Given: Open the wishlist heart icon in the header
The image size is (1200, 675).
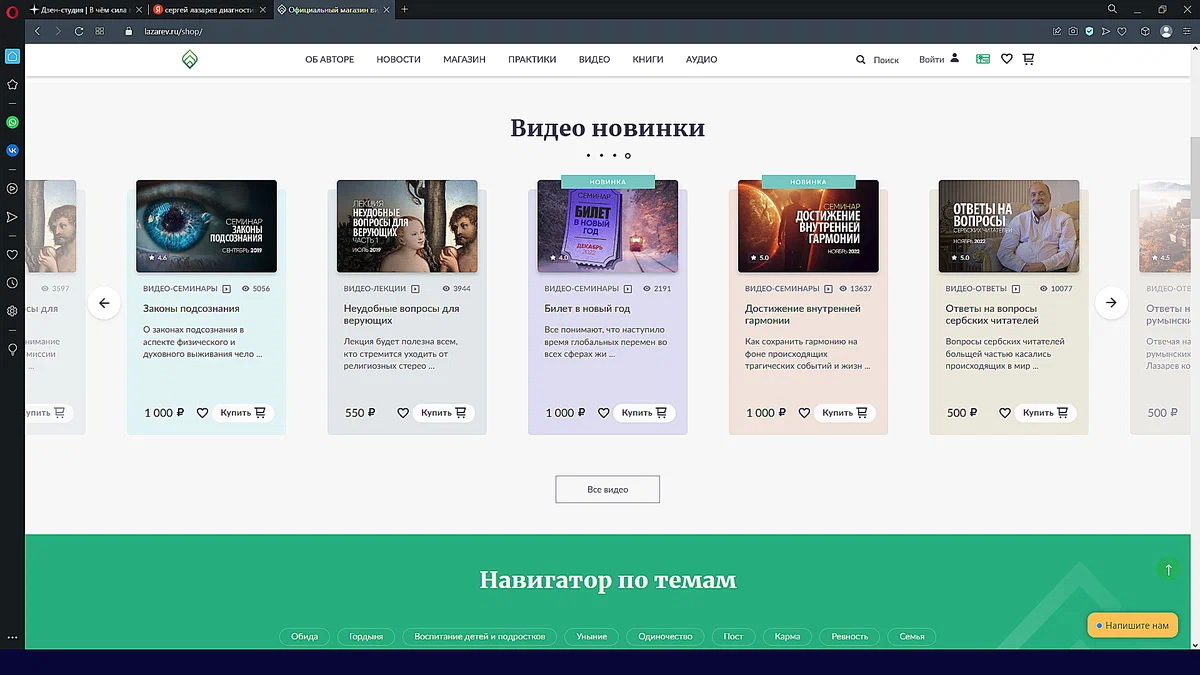Looking at the screenshot, I should tap(1007, 59).
